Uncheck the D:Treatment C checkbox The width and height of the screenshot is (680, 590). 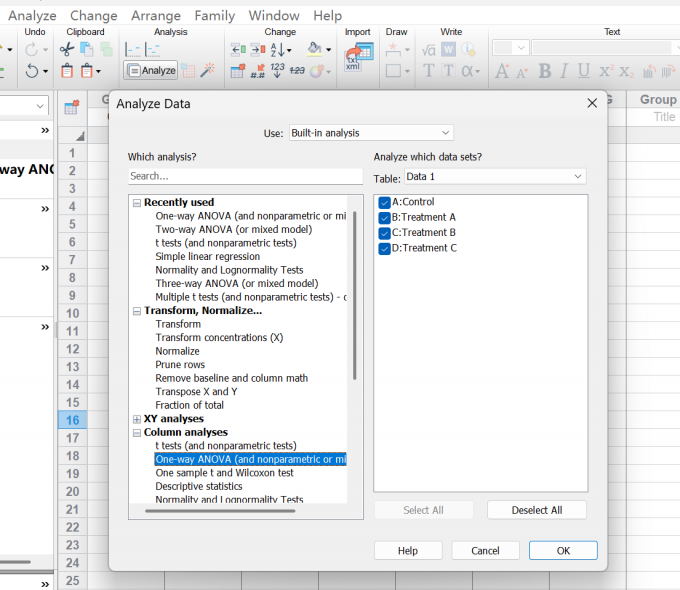(x=384, y=249)
